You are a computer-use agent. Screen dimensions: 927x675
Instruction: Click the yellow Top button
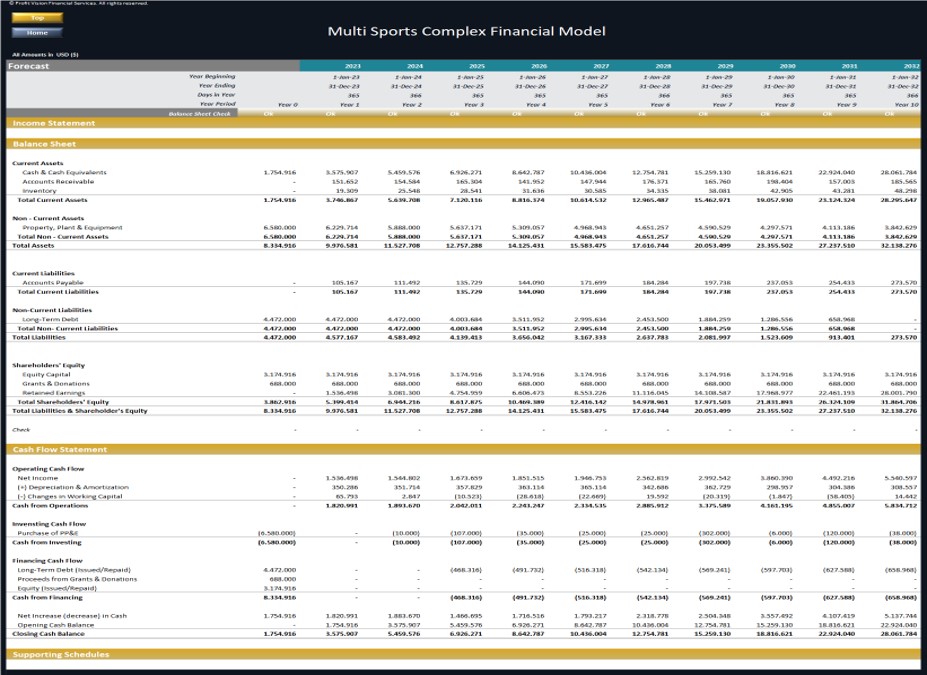(37, 18)
